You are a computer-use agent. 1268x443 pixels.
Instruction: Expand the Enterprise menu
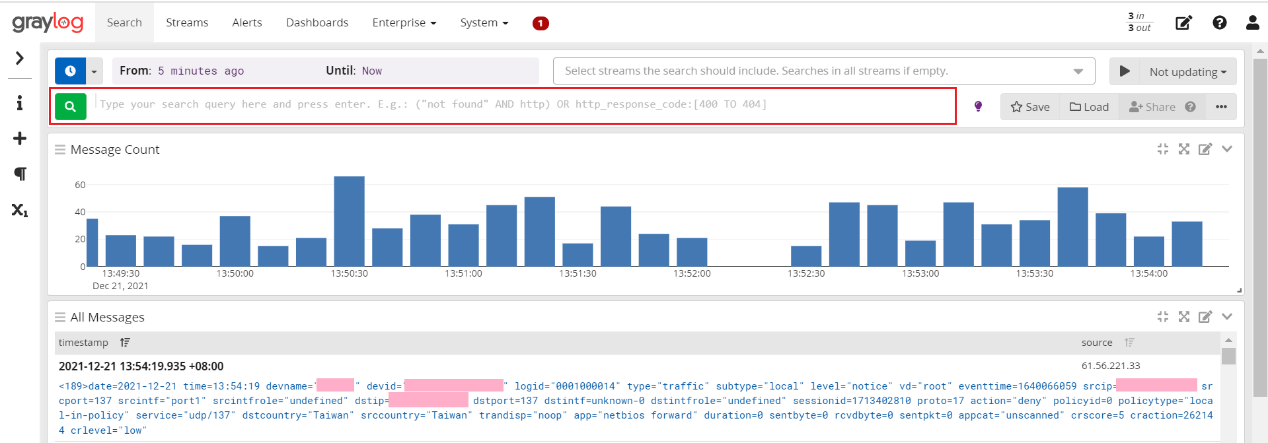pos(404,22)
